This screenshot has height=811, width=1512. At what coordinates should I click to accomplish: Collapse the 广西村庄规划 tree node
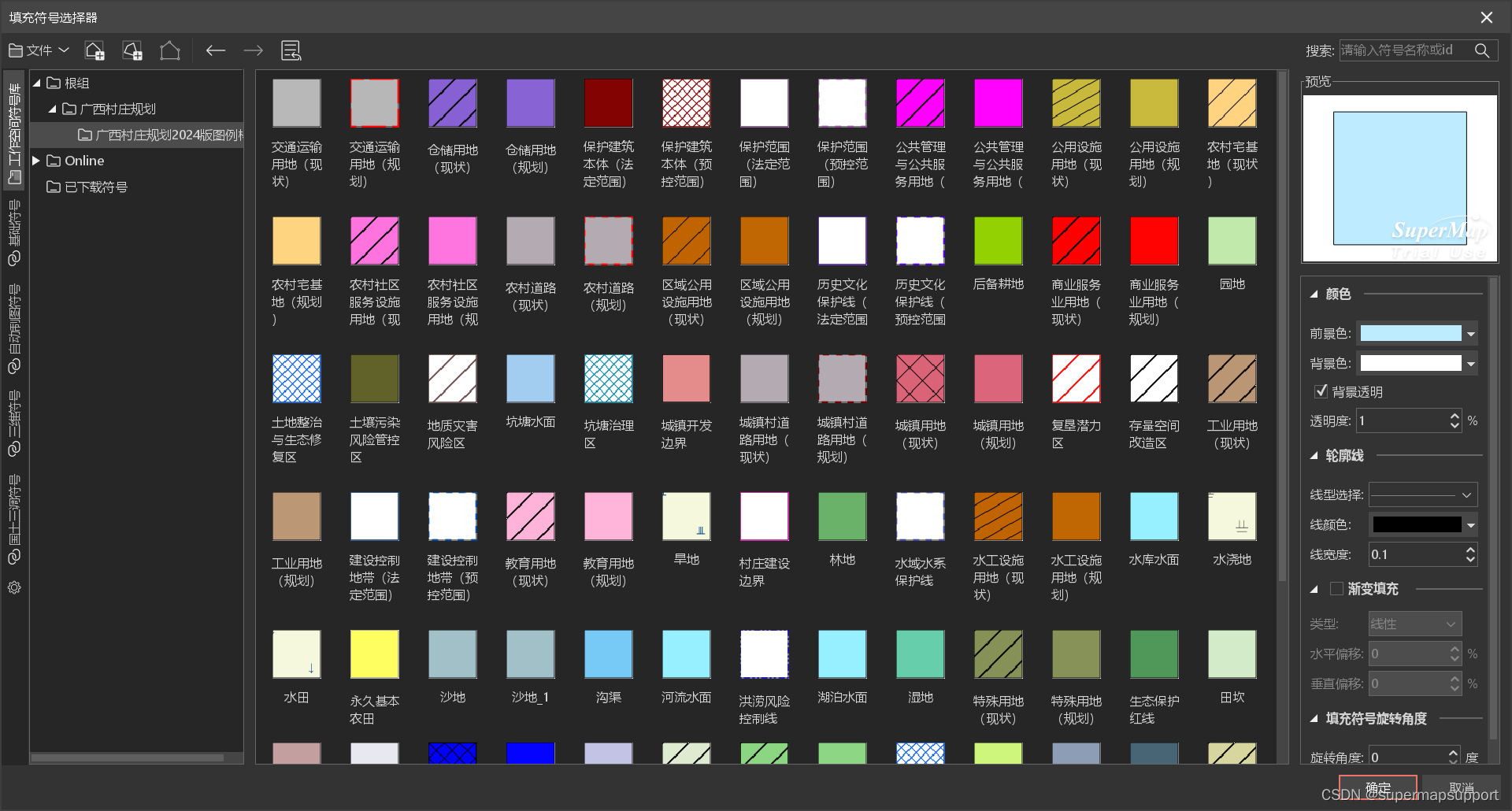(x=52, y=109)
